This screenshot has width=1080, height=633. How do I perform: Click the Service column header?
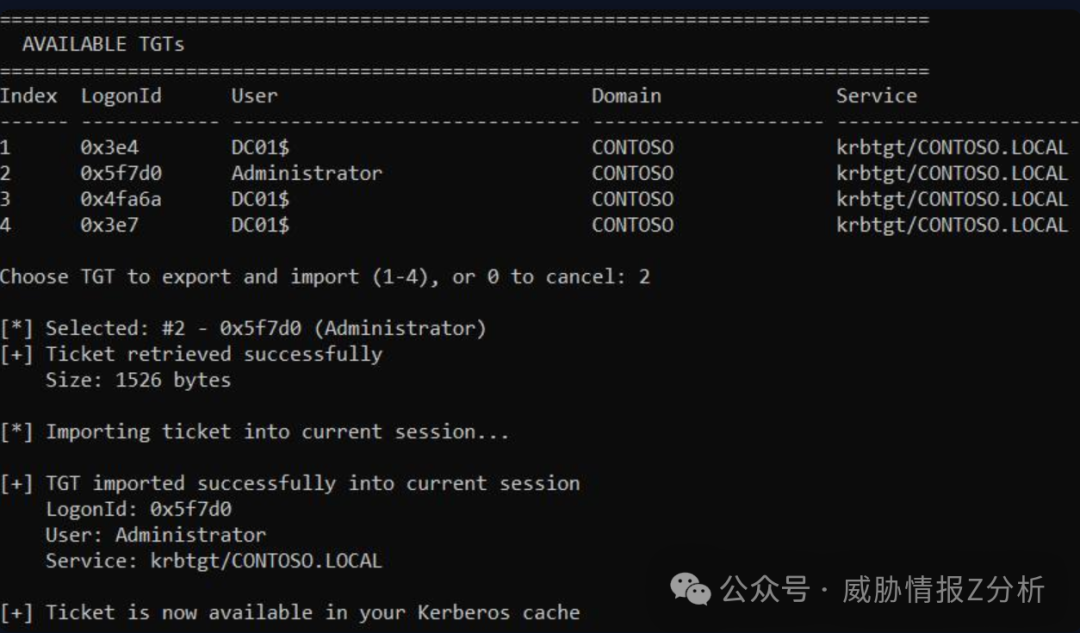[876, 96]
